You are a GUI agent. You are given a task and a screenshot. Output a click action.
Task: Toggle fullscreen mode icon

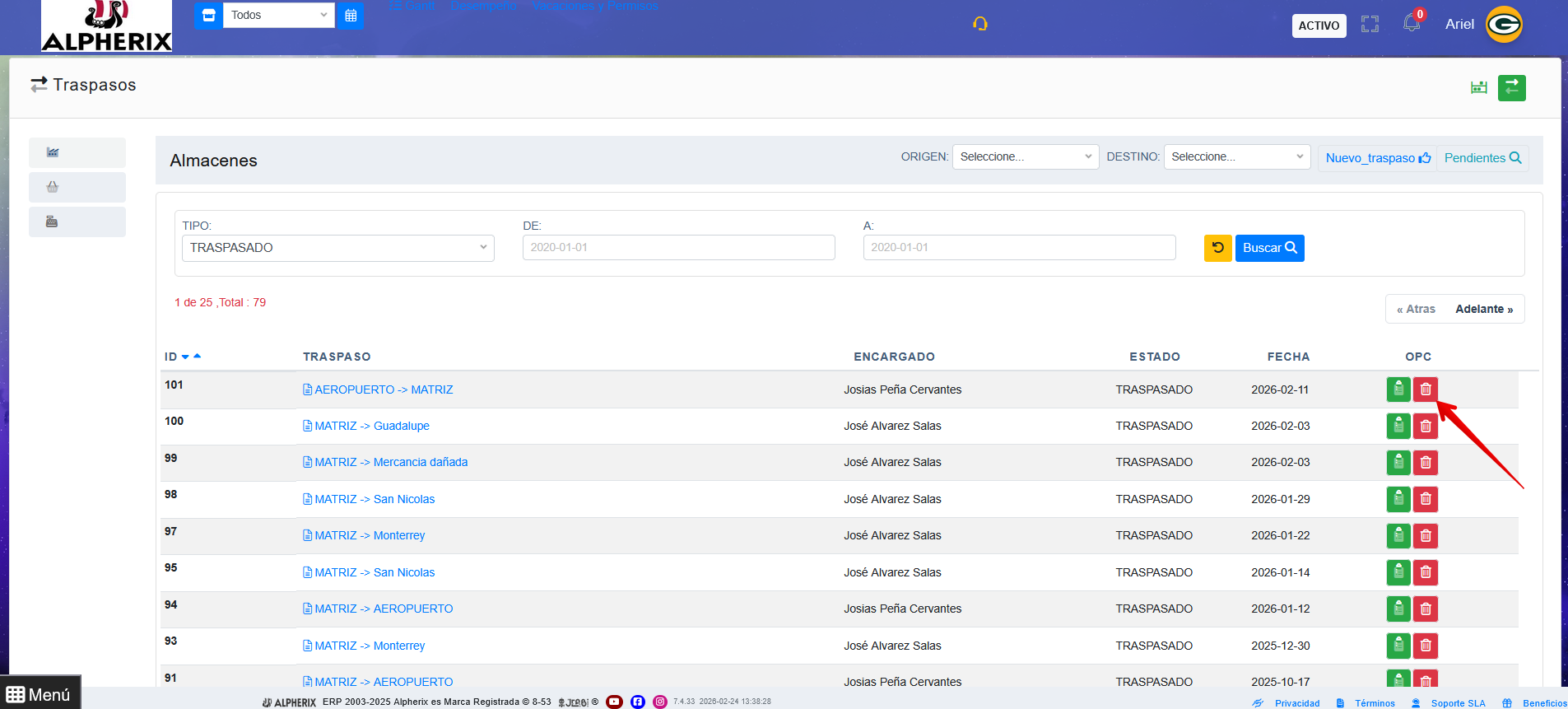(x=1370, y=25)
